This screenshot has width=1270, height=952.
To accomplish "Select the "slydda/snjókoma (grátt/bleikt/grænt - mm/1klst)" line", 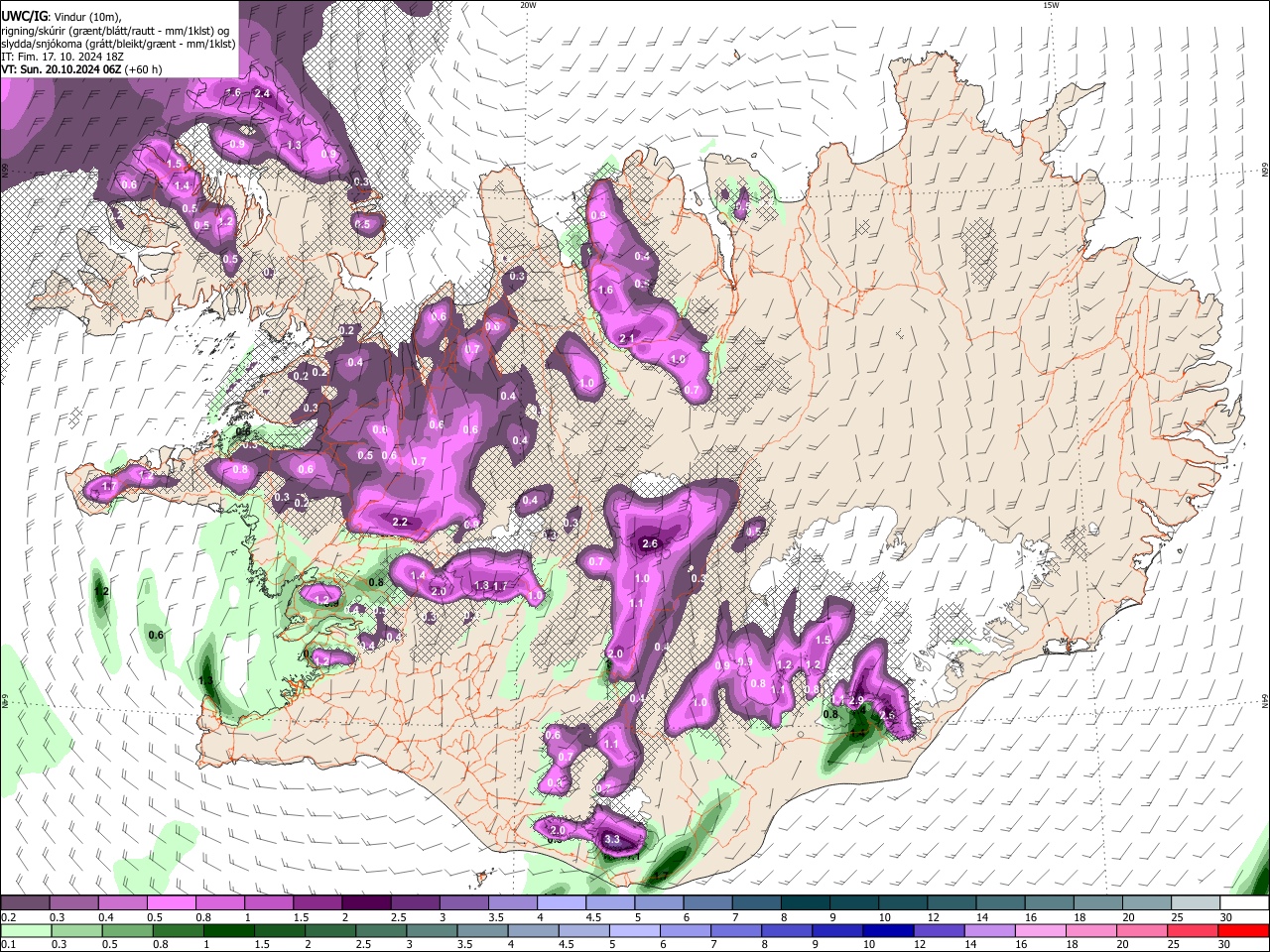I will [x=119, y=44].
